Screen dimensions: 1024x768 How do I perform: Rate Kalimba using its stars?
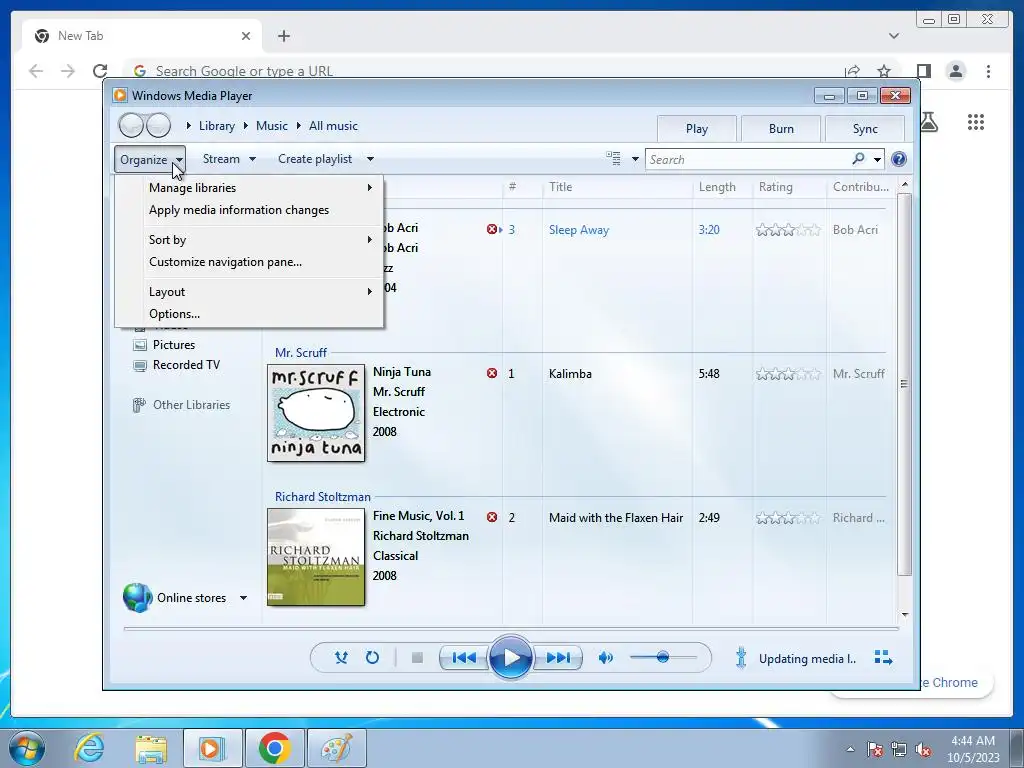(788, 374)
